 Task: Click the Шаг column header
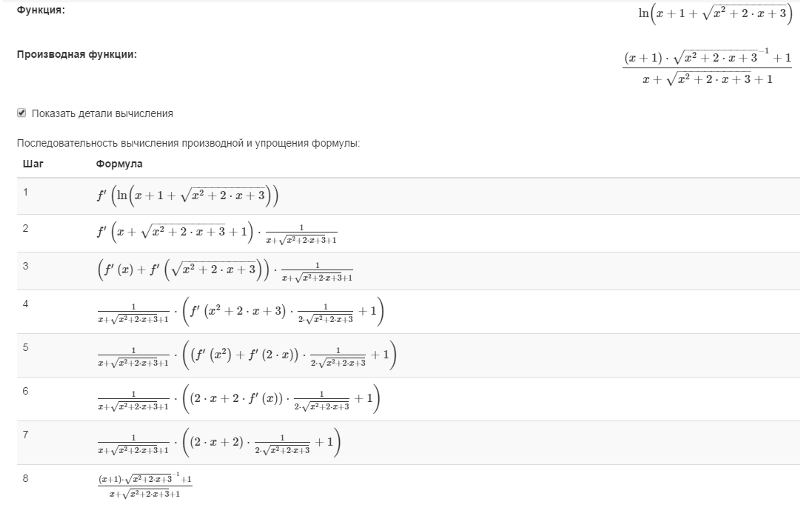(33, 164)
